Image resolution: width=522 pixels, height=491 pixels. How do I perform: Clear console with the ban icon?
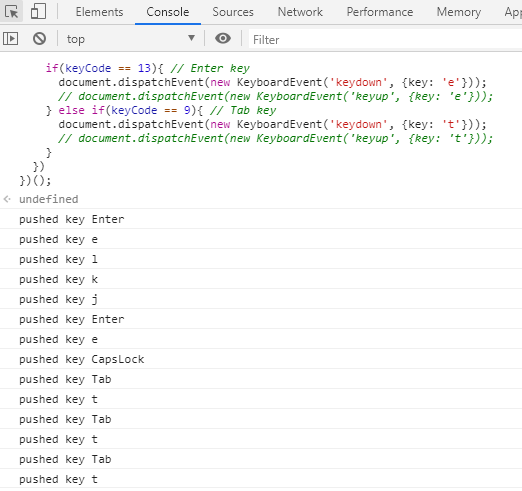[x=39, y=39]
